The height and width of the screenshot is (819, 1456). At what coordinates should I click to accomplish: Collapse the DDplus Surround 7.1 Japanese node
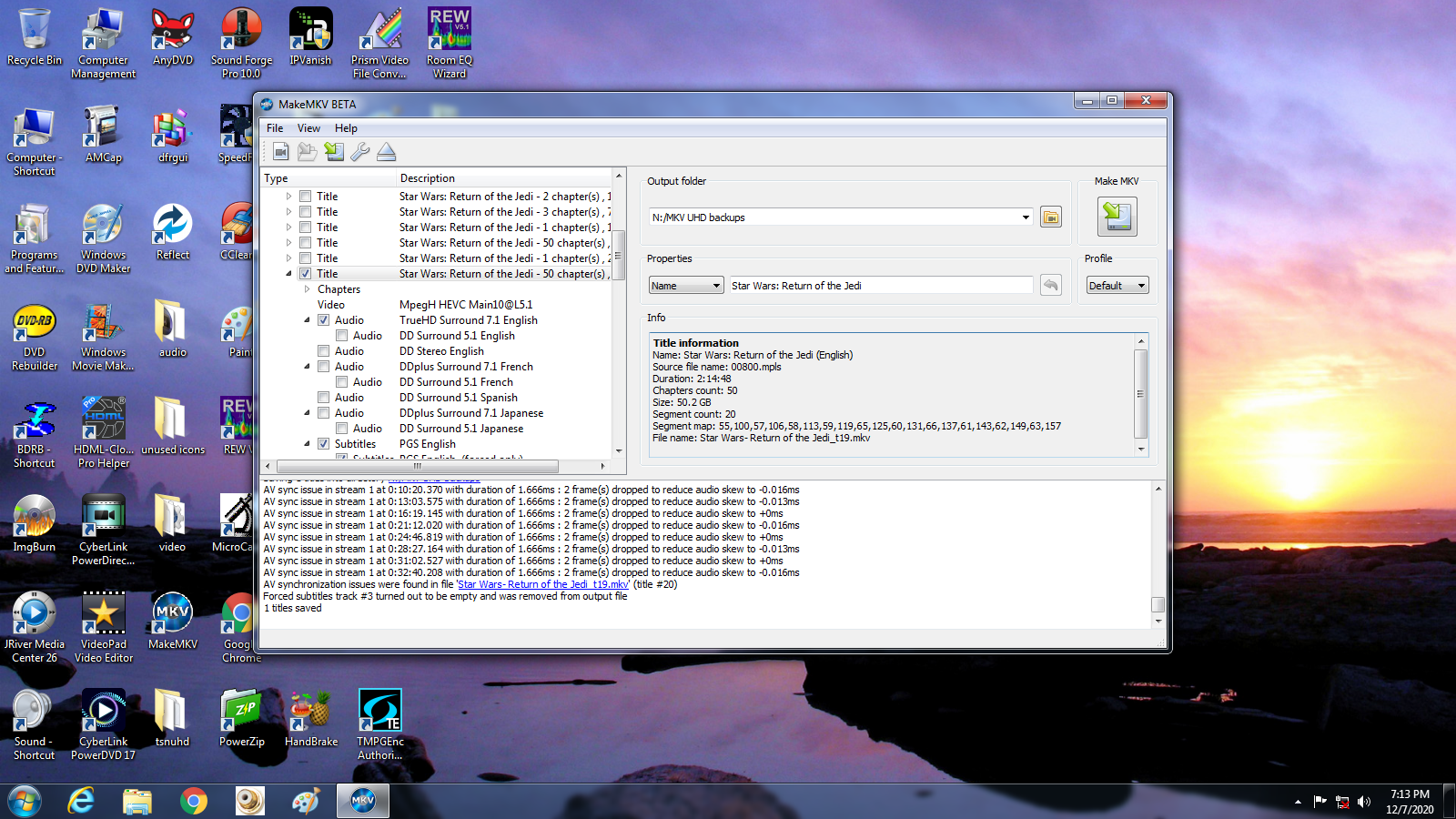[x=307, y=413]
